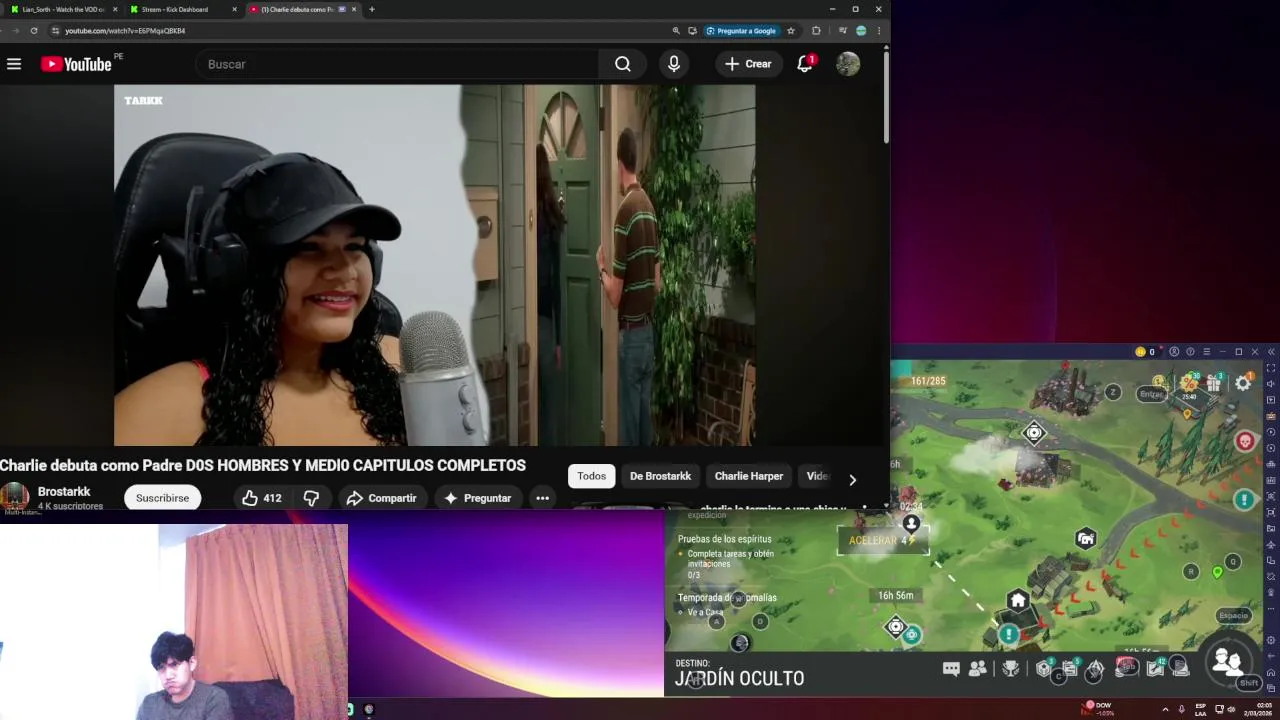Image resolution: width=1280 pixels, height=720 pixels.
Task: Open the co-op players round button
Action: (x=1228, y=661)
